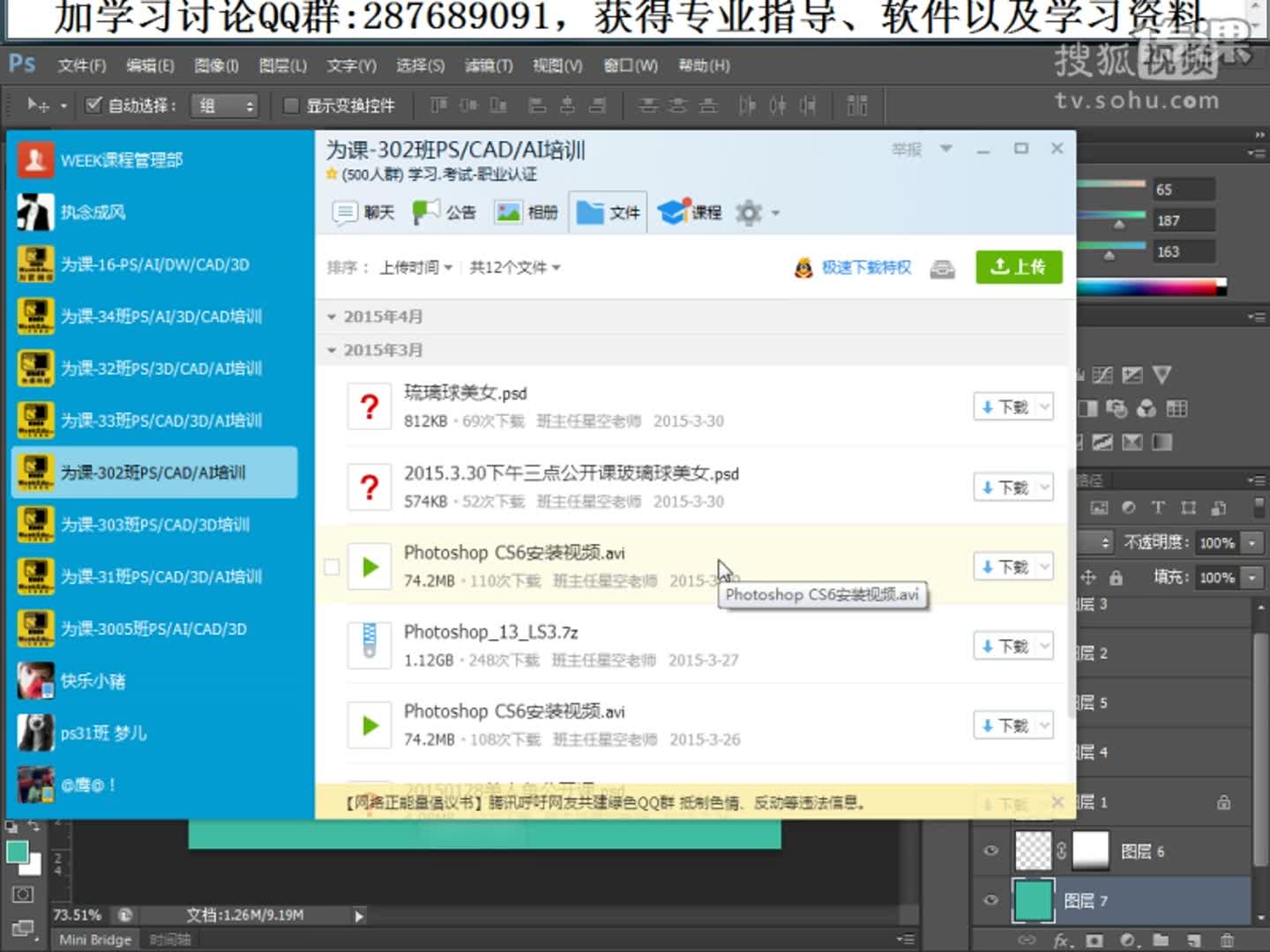Collapse the 2015年3月 file group

tap(332, 350)
